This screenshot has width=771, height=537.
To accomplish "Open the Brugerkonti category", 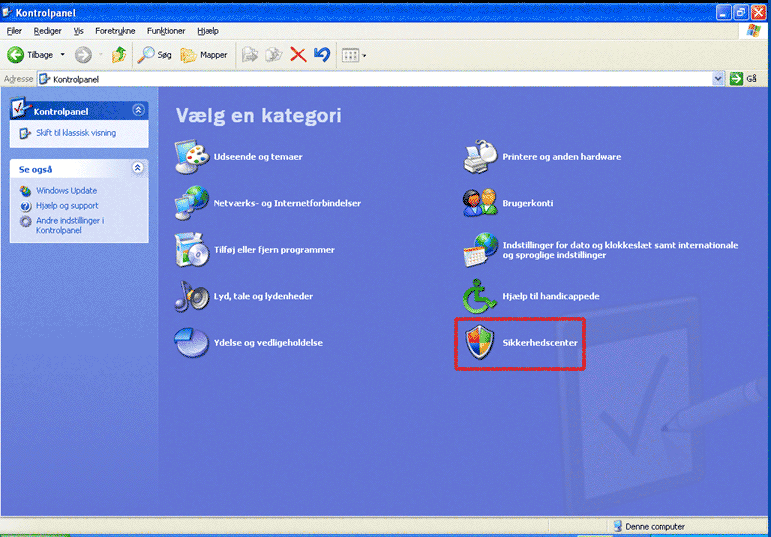I will tap(528, 203).
